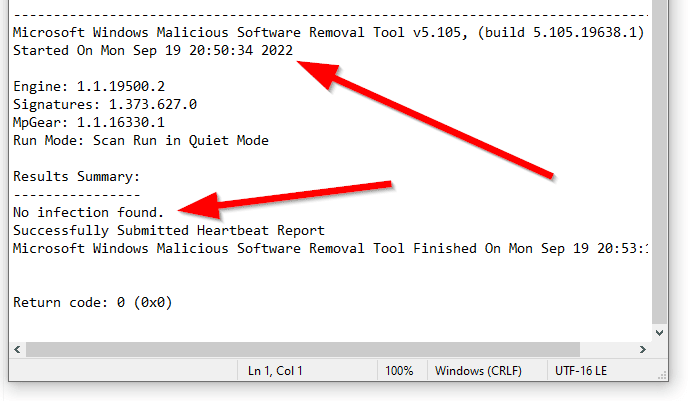Click the 'Return code: 0 (0x0)' line

coord(93,302)
